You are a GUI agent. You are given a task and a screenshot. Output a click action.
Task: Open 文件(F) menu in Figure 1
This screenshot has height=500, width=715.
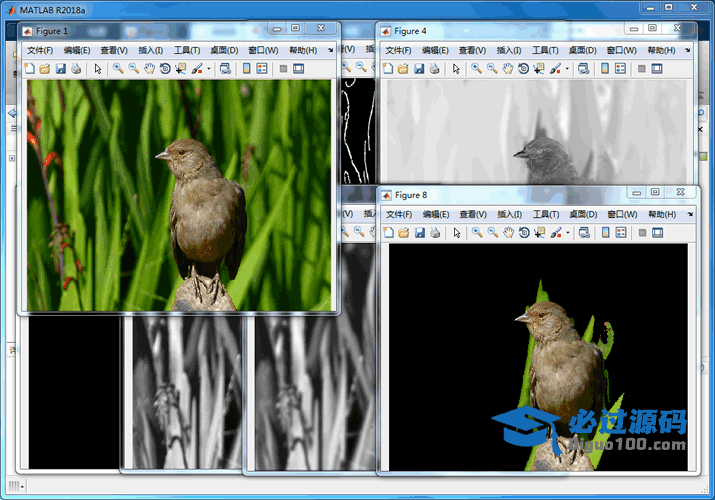coord(40,50)
